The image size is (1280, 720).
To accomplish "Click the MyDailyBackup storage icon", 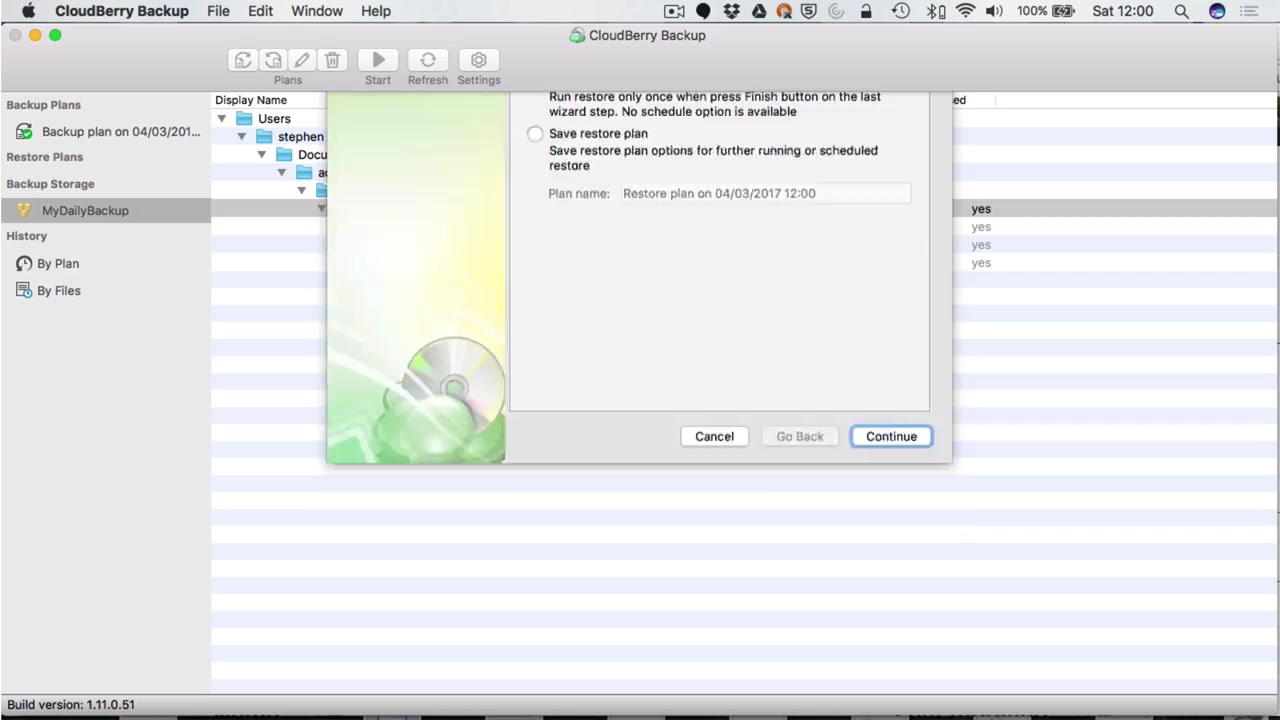I will 24,211.
